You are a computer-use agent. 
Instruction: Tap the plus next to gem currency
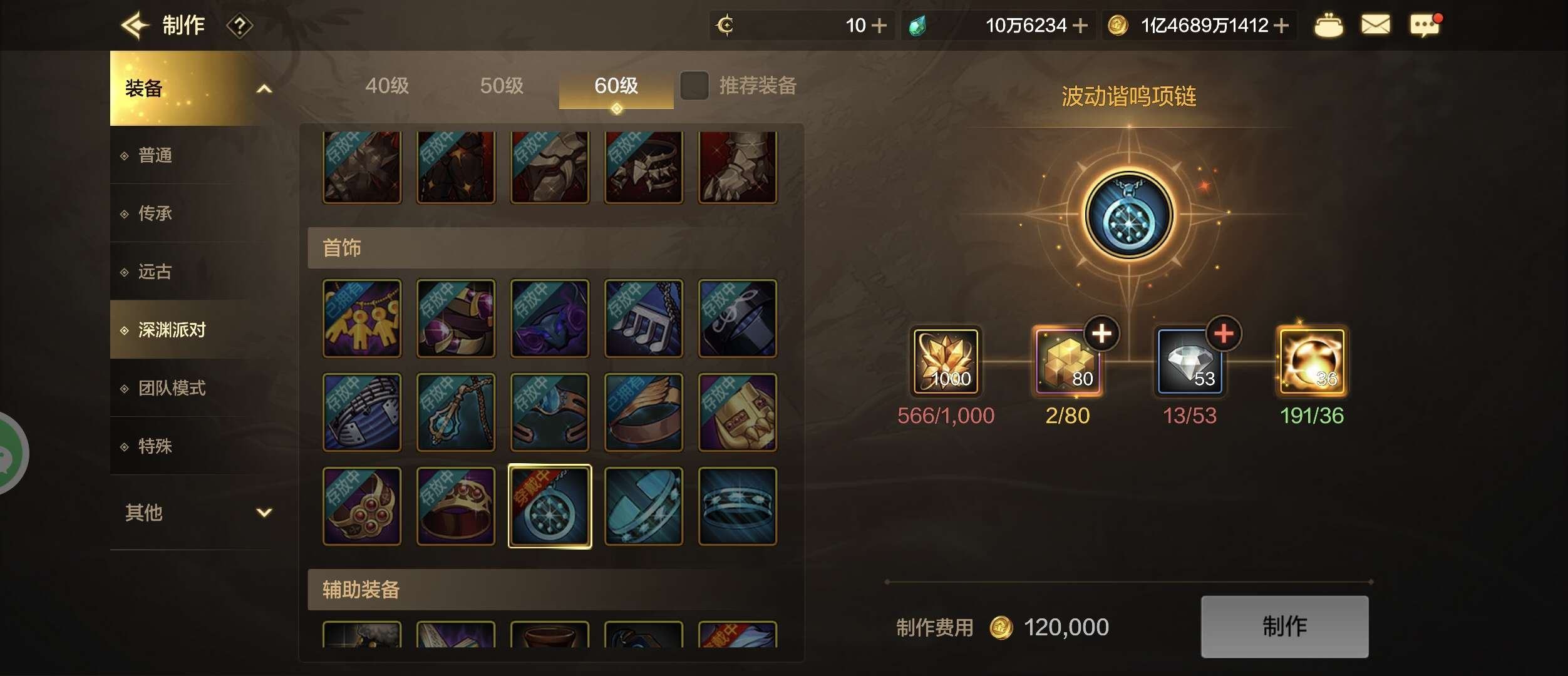tap(1080, 26)
